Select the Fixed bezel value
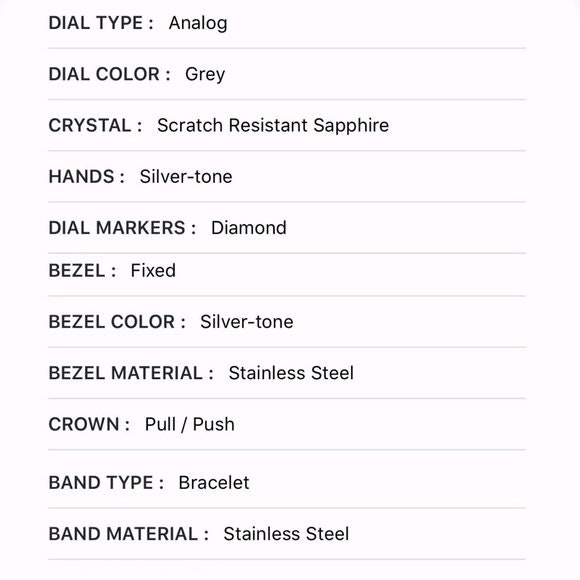 click(x=153, y=270)
